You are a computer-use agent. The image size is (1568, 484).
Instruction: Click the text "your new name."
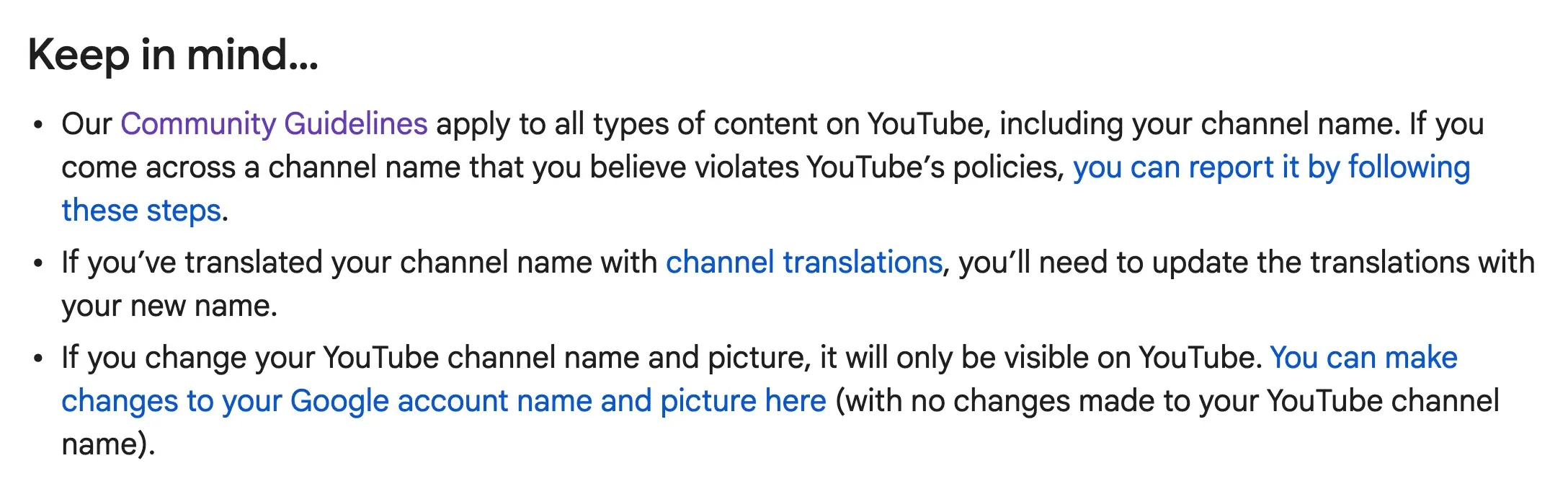[x=169, y=306]
